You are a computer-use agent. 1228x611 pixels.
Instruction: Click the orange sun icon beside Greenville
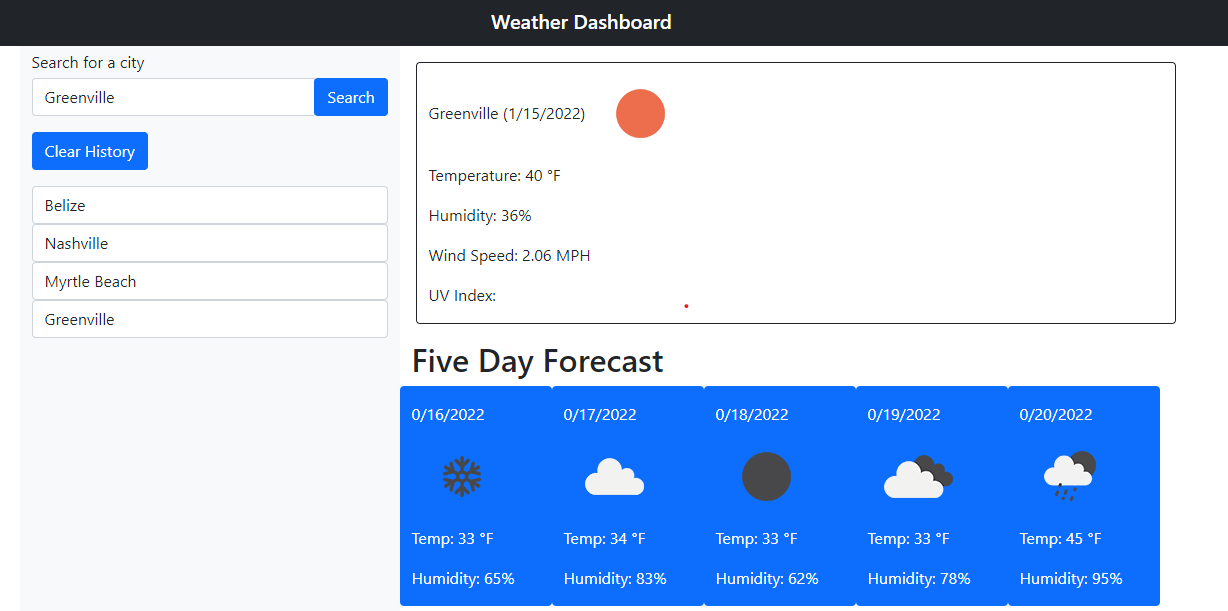click(640, 114)
